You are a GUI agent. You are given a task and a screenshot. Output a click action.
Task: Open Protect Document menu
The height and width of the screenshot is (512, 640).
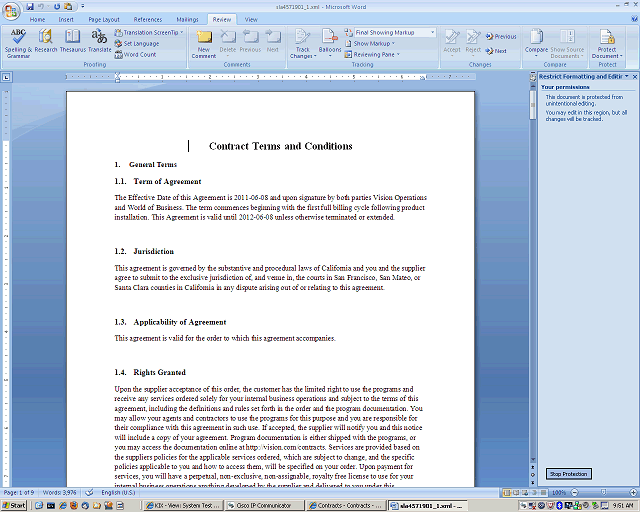click(607, 43)
